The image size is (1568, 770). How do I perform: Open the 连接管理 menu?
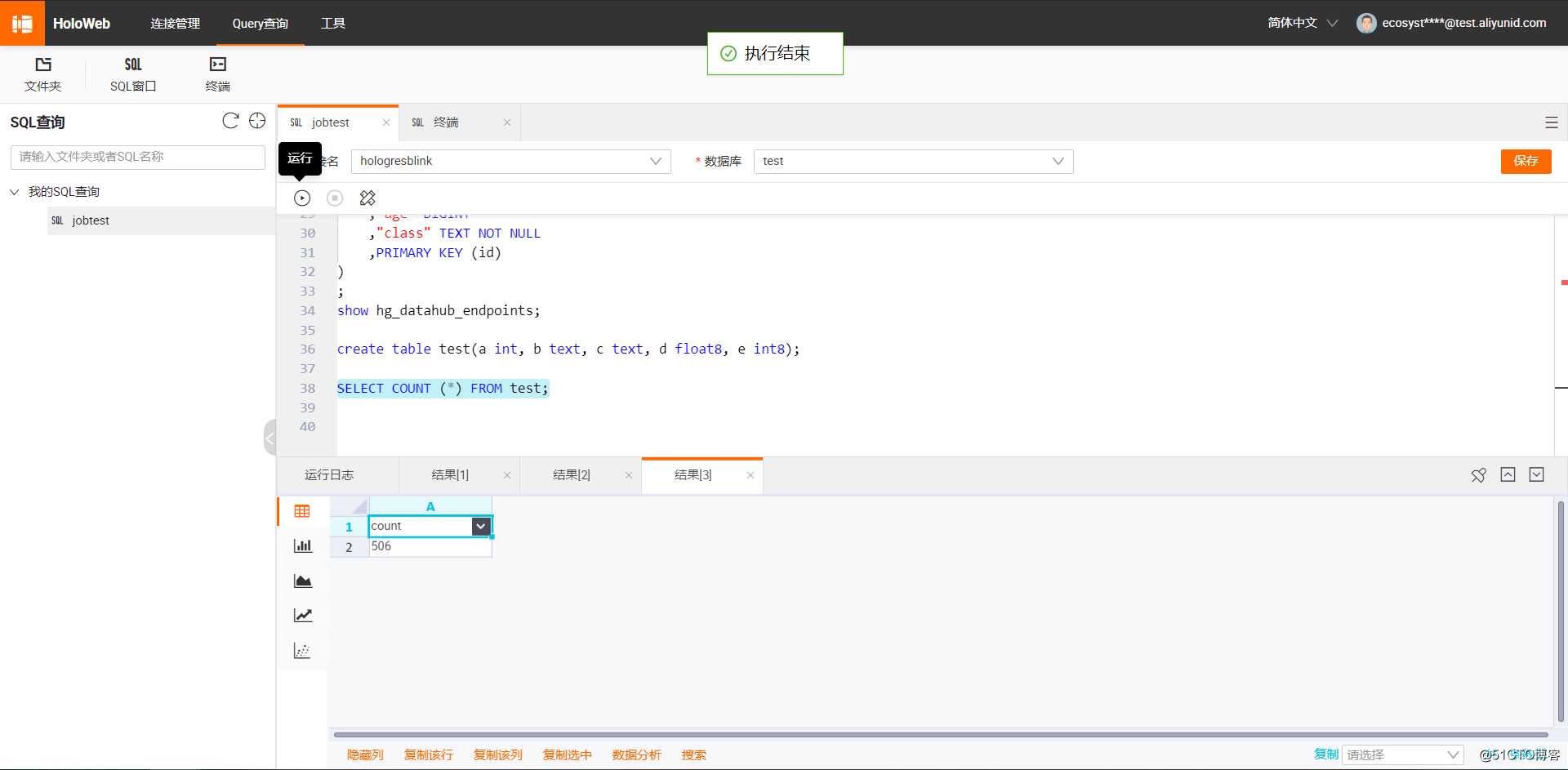(x=175, y=23)
